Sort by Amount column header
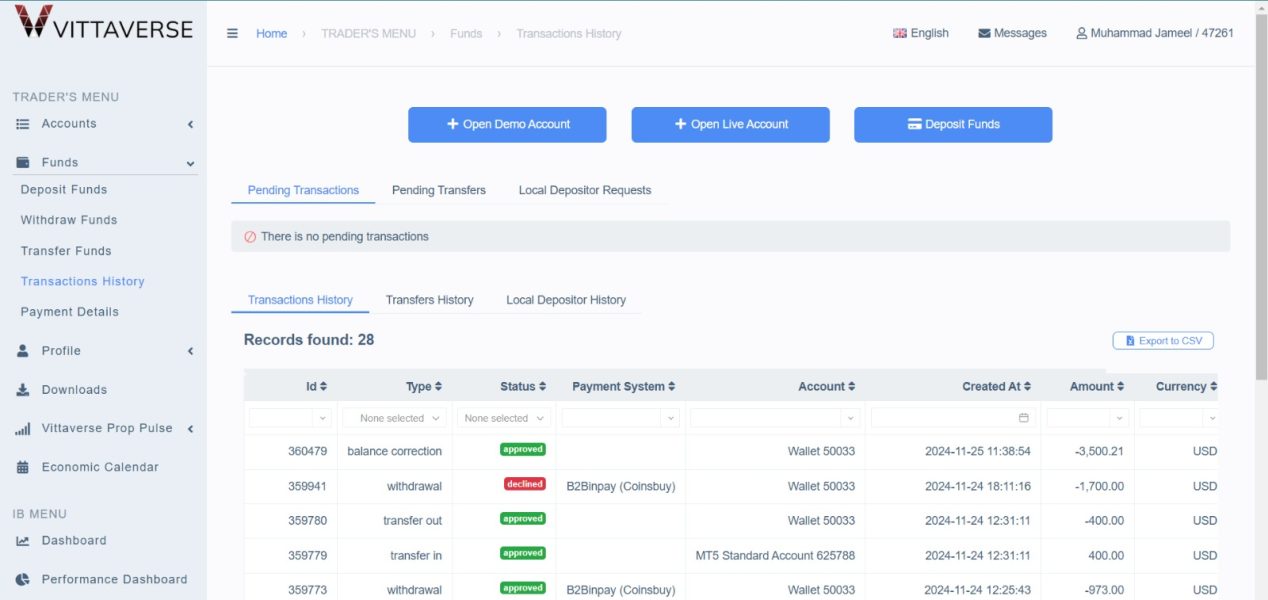Viewport: 1268px width, 600px height. pyautogui.click(x=1096, y=387)
